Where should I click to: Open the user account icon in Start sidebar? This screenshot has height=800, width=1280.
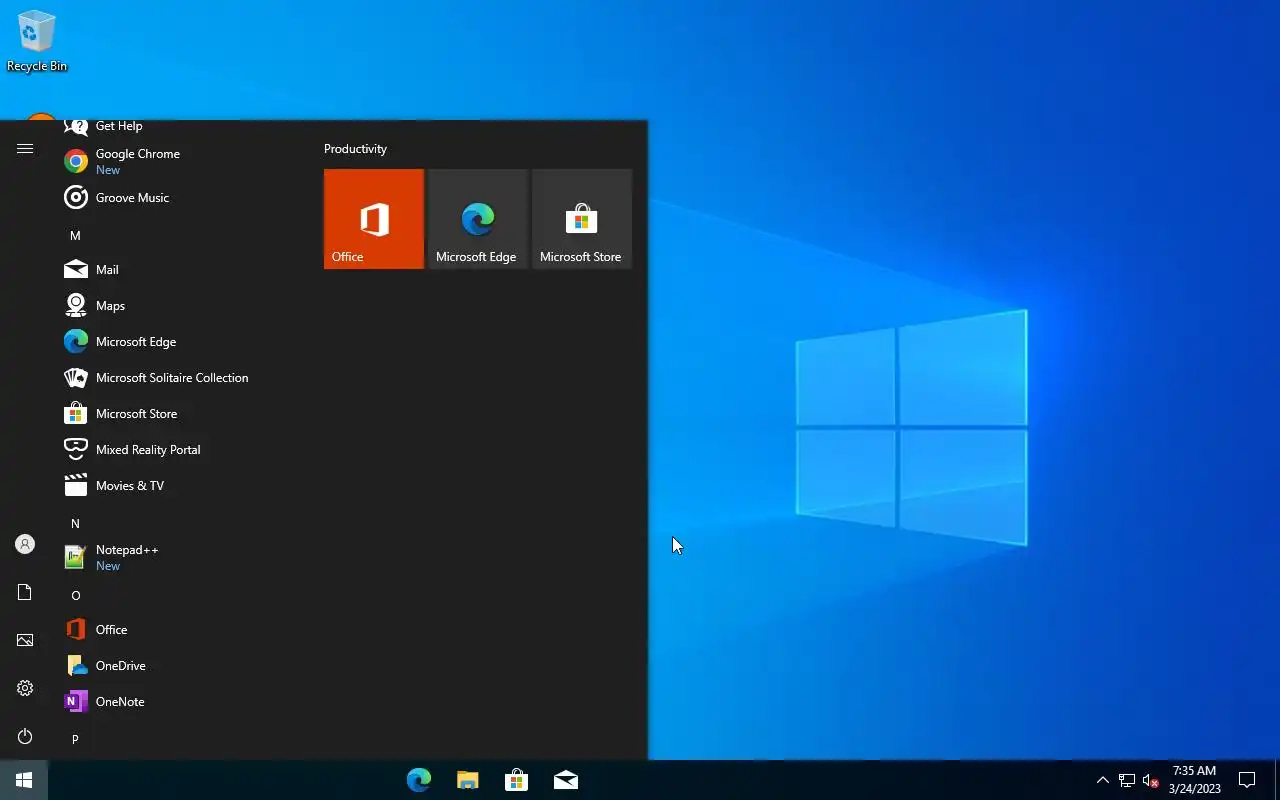coord(25,544)
